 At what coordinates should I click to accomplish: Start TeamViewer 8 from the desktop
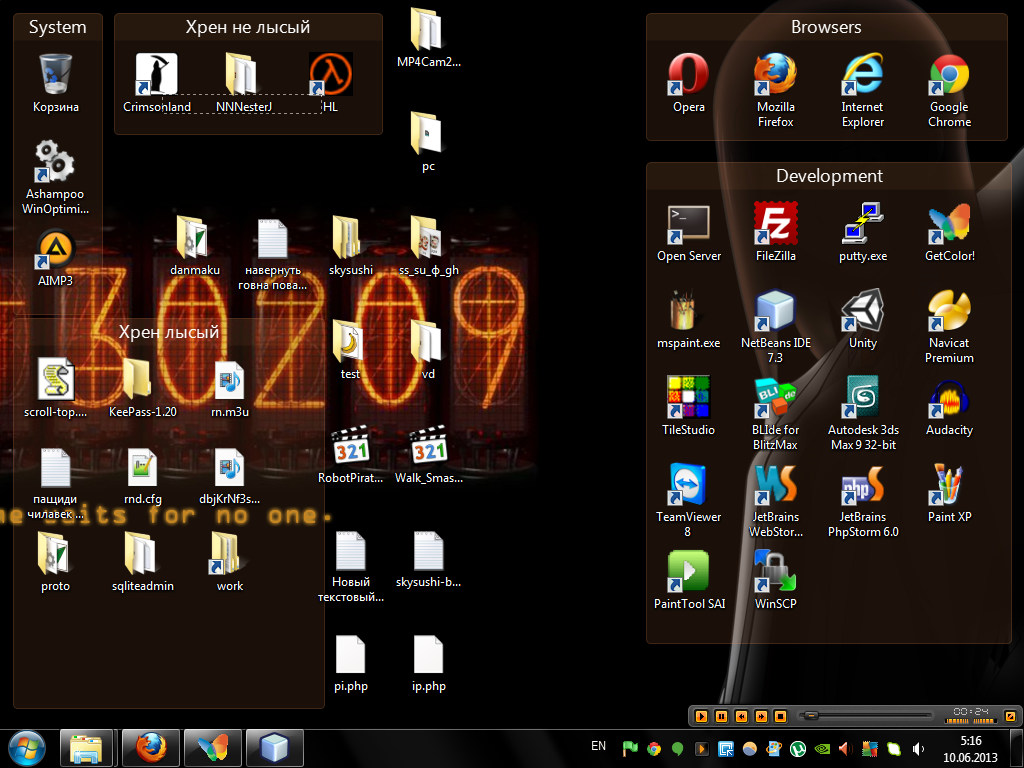coord(688,485)
